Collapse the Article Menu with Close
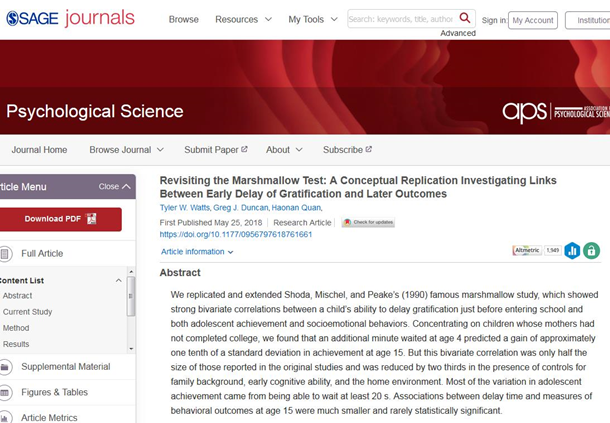The height and width of the screenshot is (423, 610). [x=113, y=187]
